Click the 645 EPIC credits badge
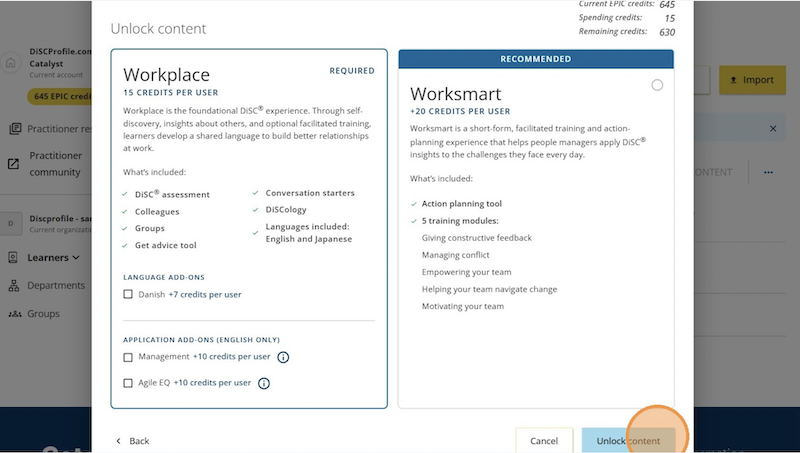Viewport: 800px width, 453px height. [x=60, y=96]
